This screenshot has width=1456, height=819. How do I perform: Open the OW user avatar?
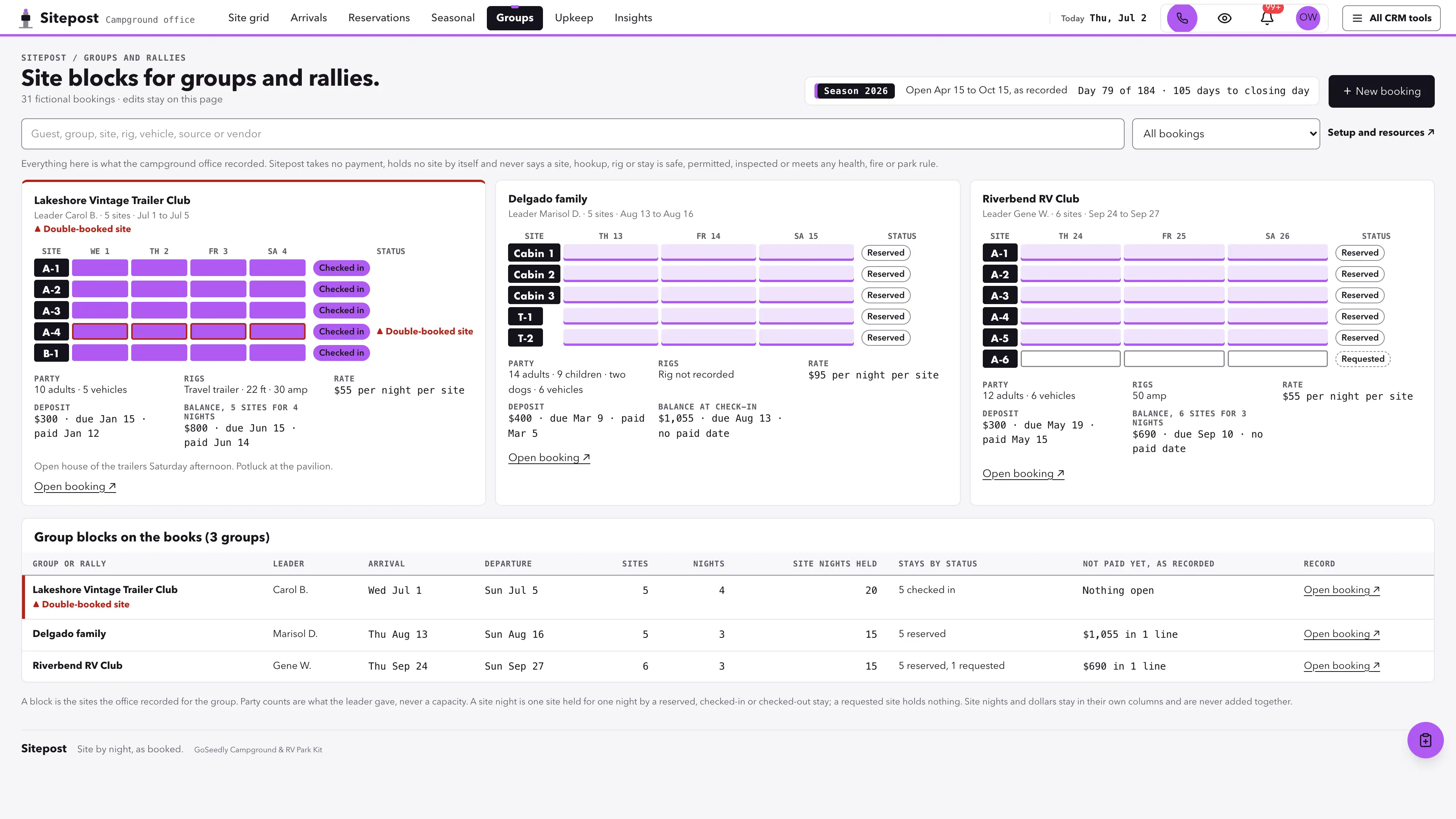click(1308, 18)
